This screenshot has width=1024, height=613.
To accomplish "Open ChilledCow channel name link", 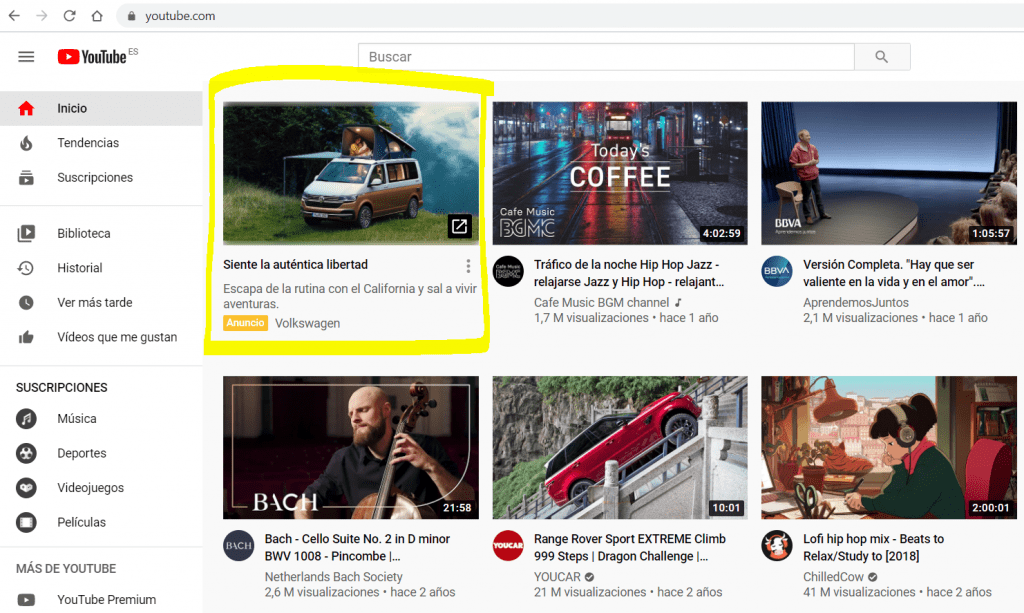I will 833,576.
